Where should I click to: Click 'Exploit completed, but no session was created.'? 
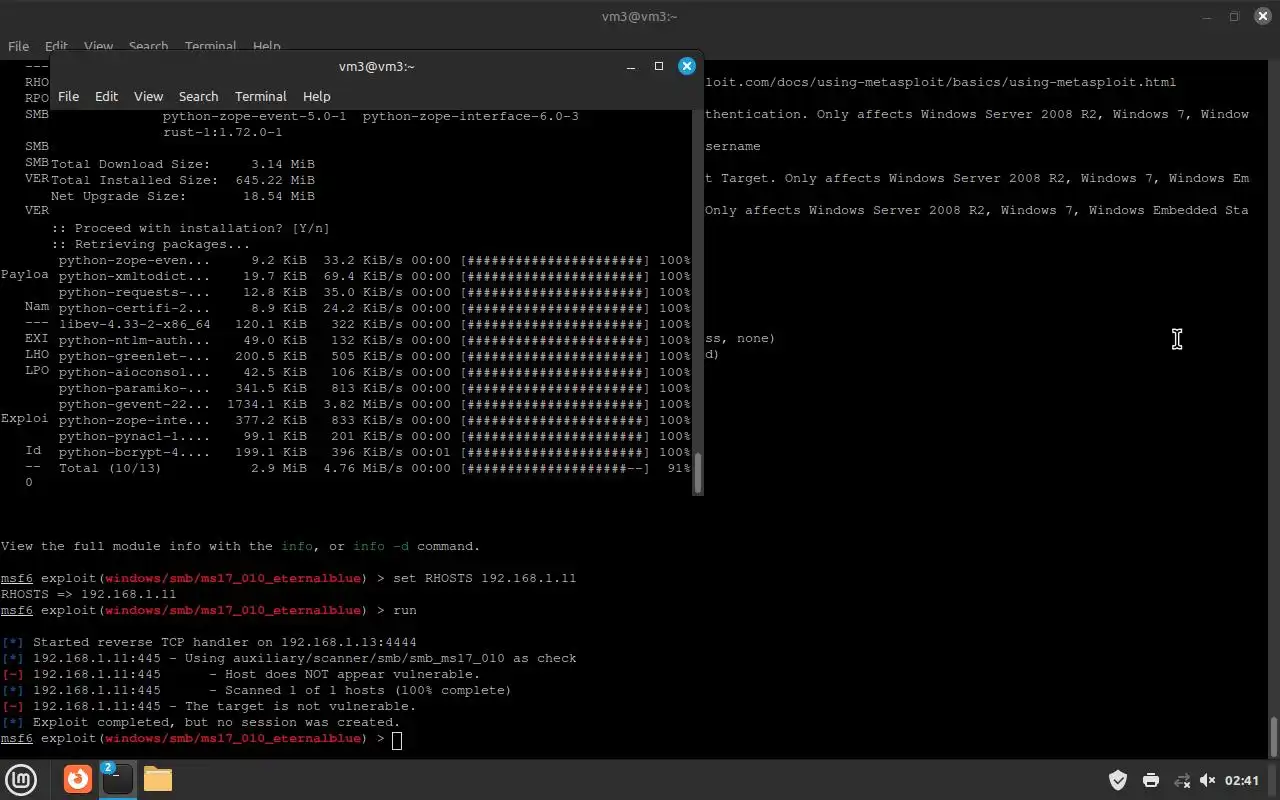click(200, 722)
